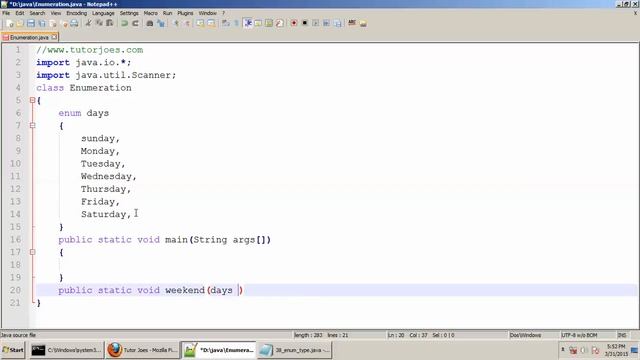The image size is (640, 360).
Task: Open the Macro menu
Action: point(151,13)
